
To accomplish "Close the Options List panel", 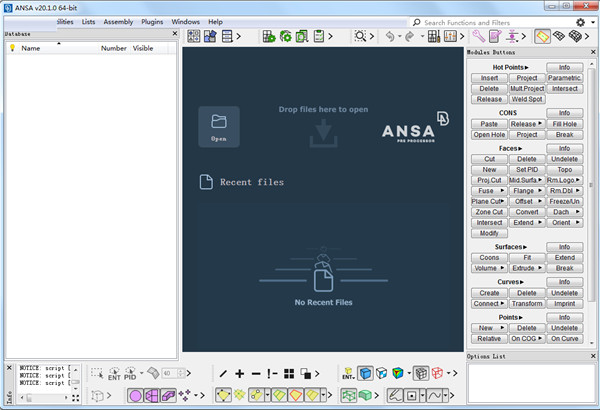I will pyautogui.click(x=593, y=356).
